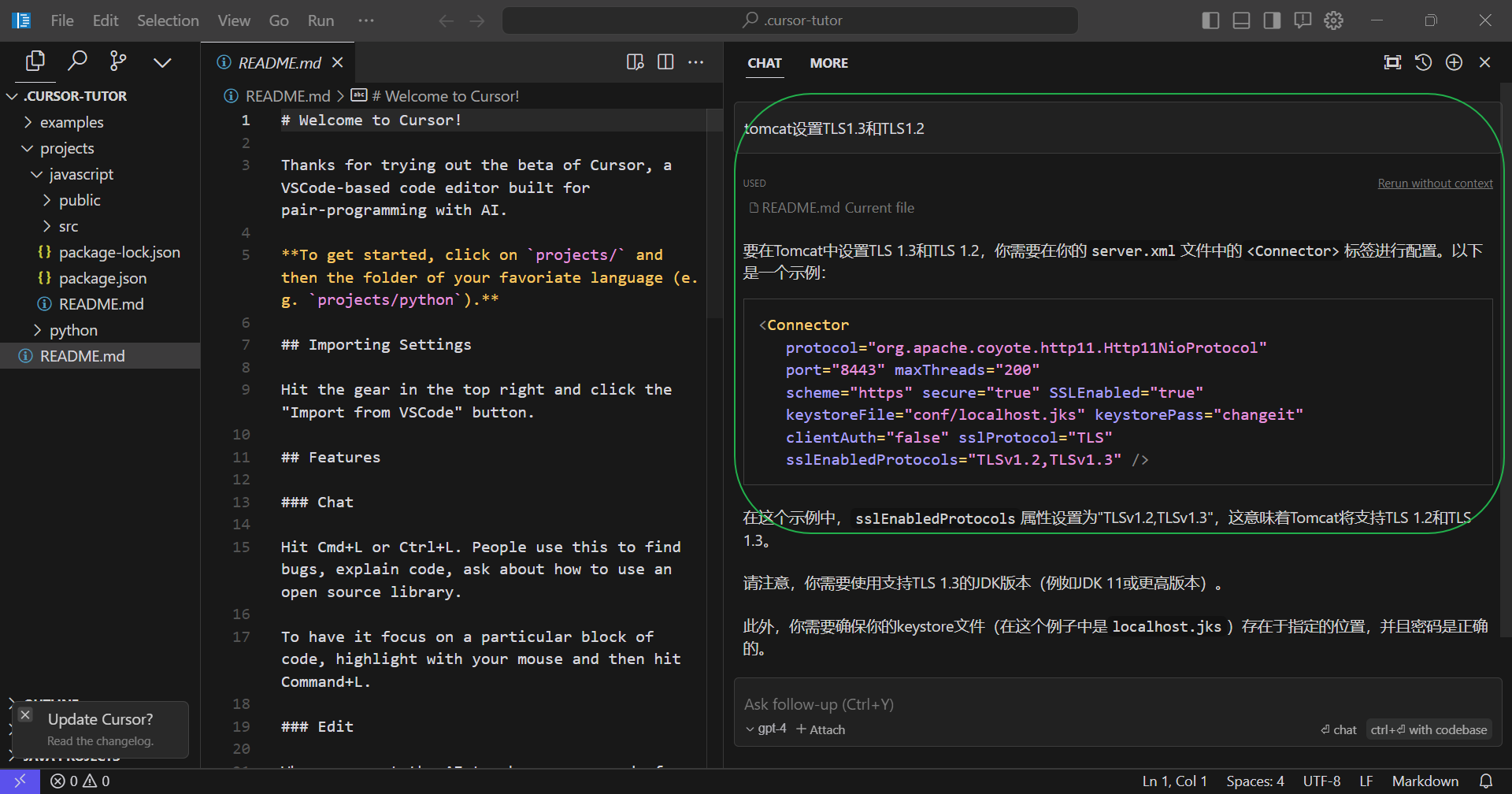Open the File menu
The width and height of the screenshot is (1512, 794).
coord(62,20)
